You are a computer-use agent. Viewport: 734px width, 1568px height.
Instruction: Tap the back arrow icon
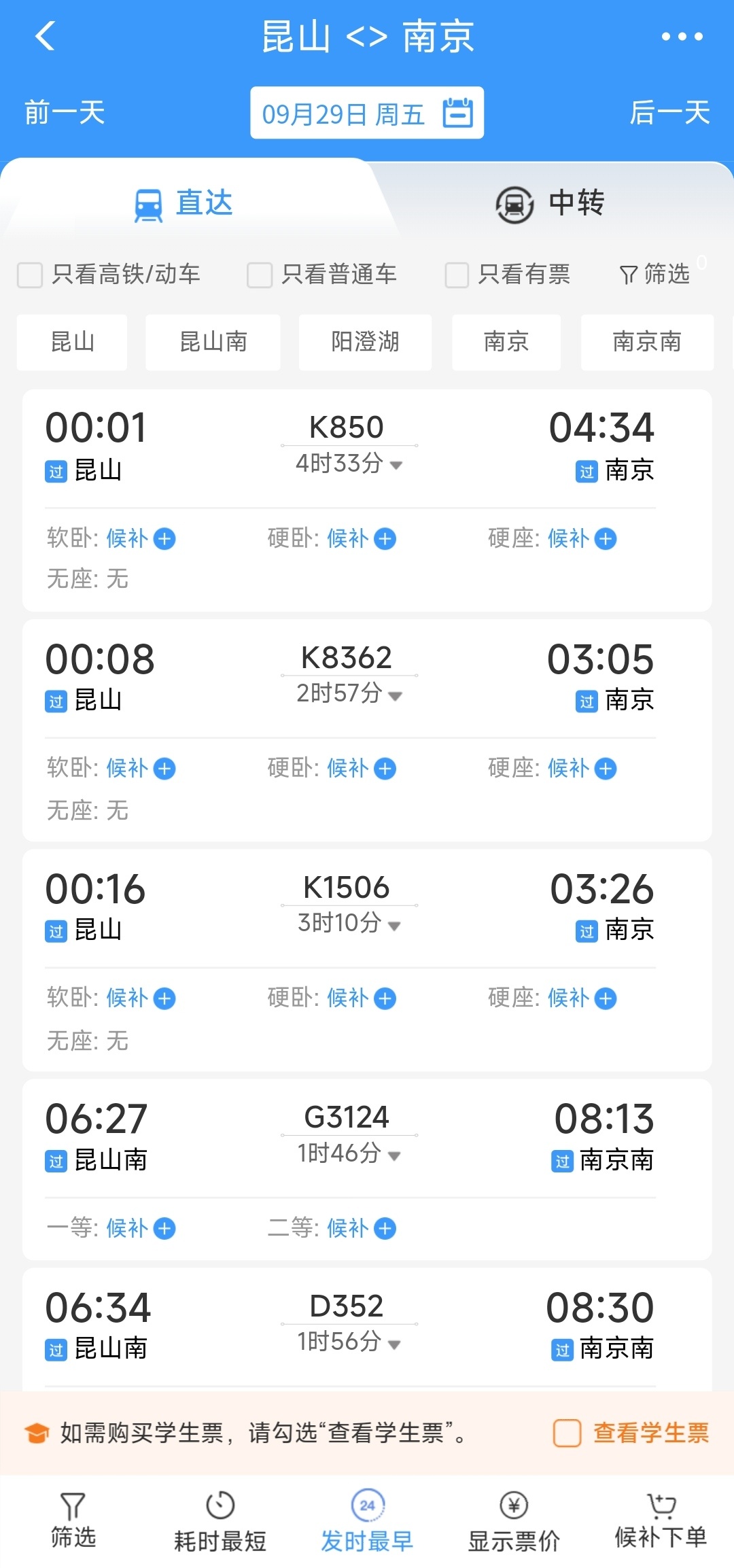45,37
